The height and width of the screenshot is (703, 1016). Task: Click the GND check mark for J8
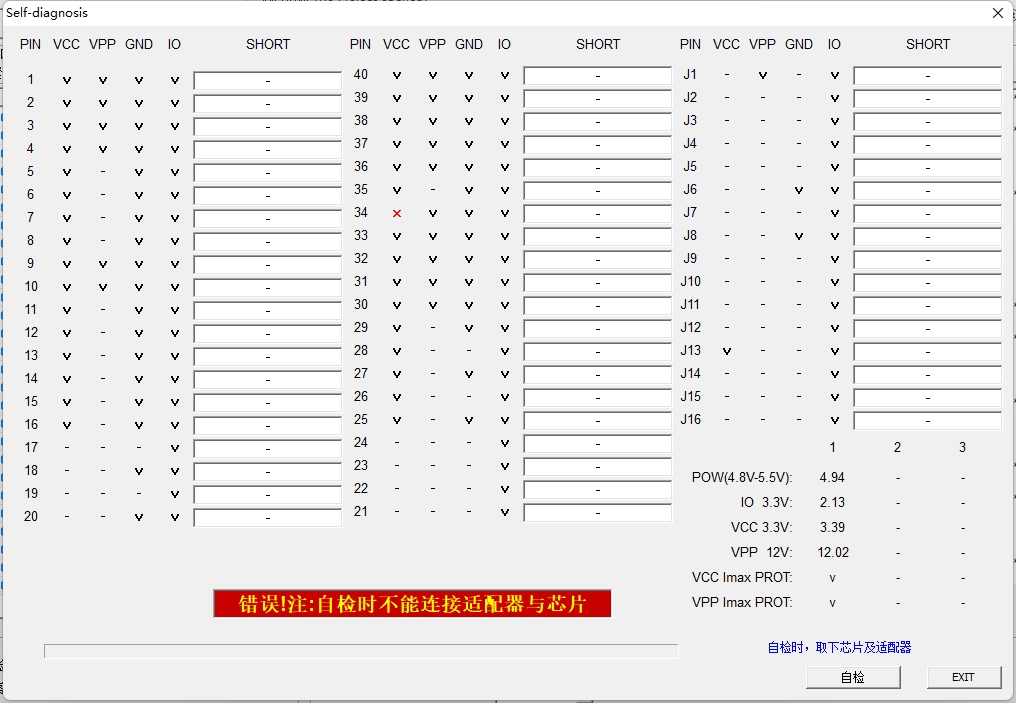pyautogui.click(x=798, y=236)
